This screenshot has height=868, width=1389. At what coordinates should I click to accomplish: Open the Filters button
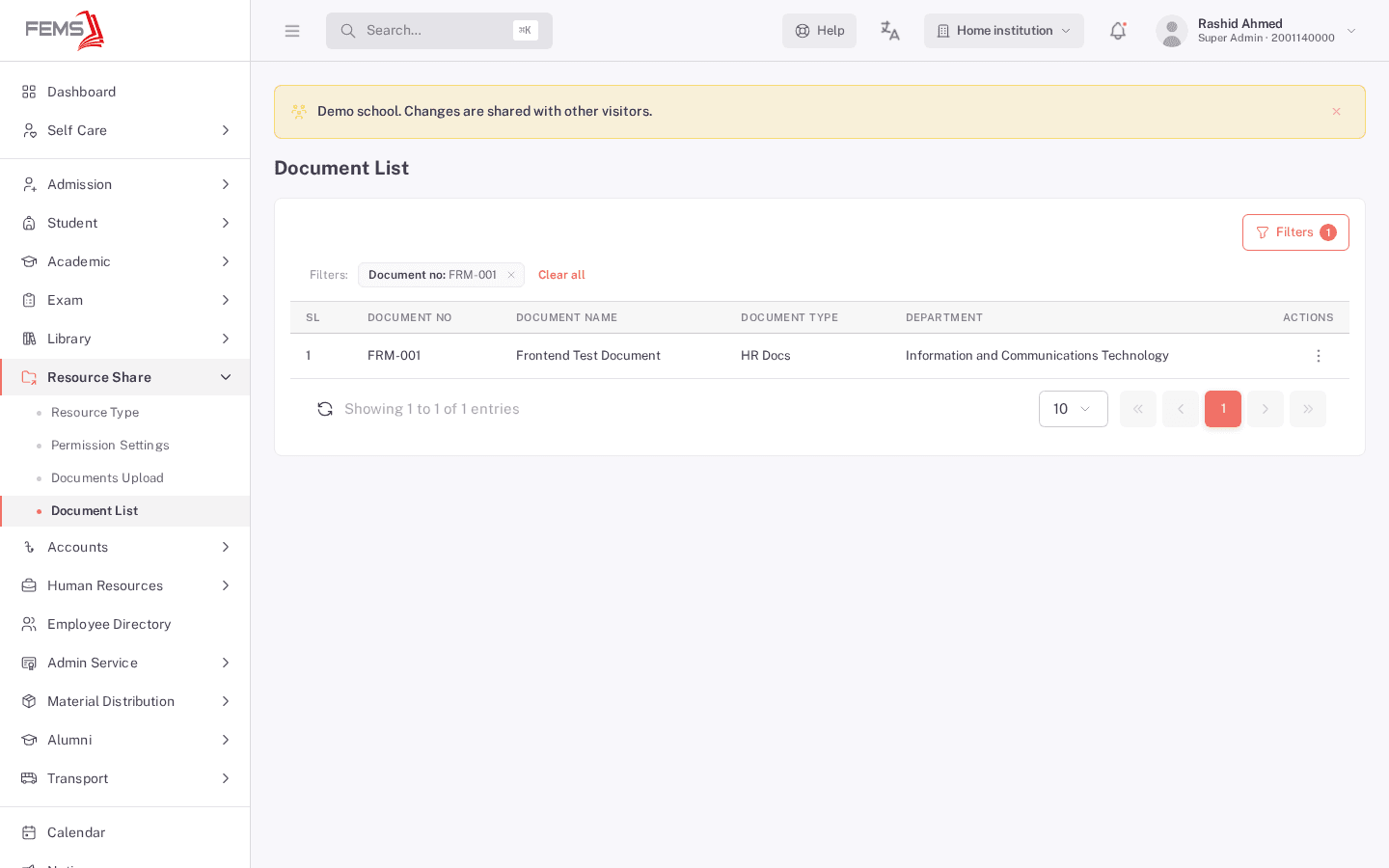[x=1295, y=232]
